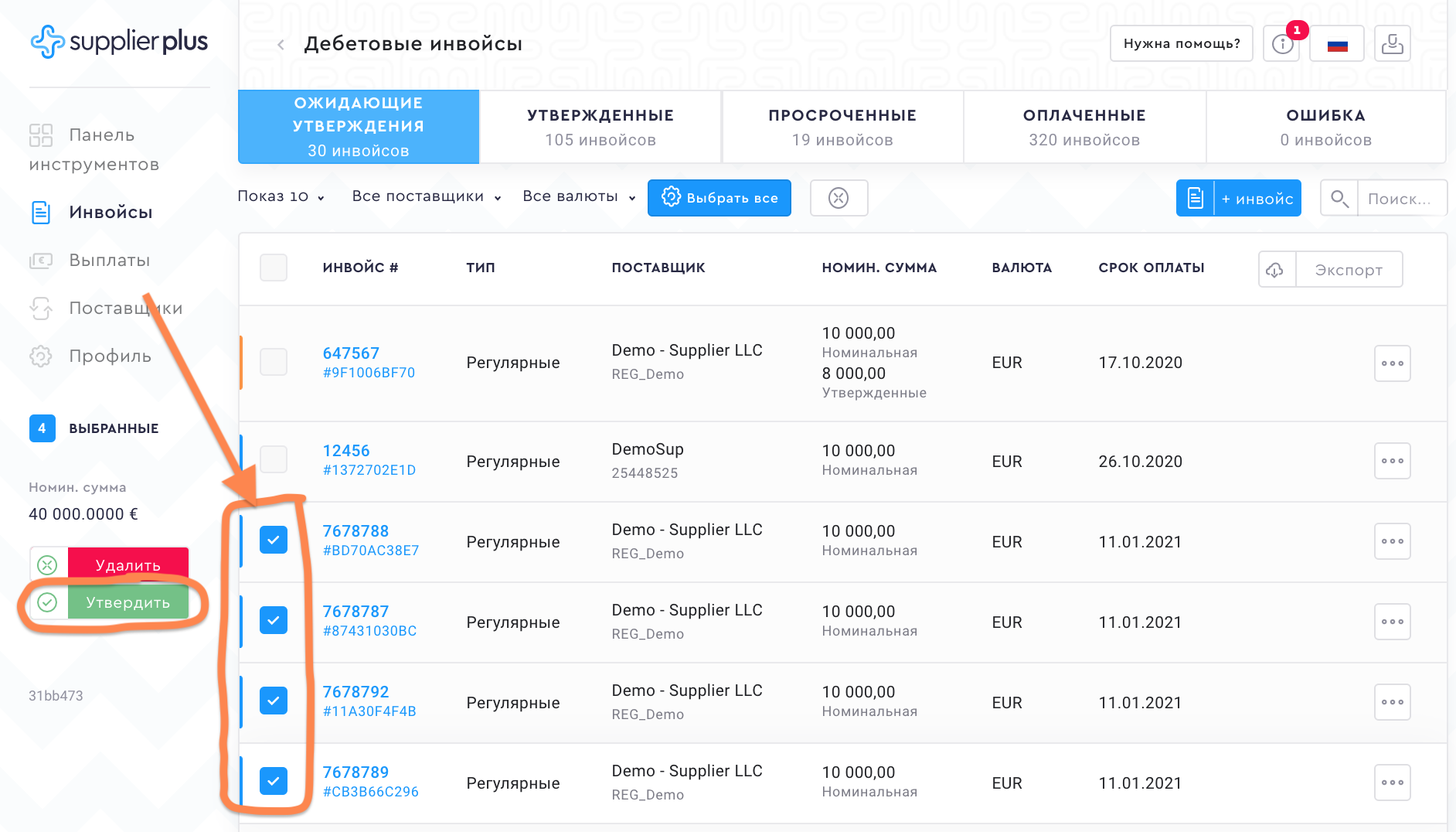Screen dimensions: 1456x832
Task: Click the document icon beside + инвойс
Action: (x=1195, y=199)
